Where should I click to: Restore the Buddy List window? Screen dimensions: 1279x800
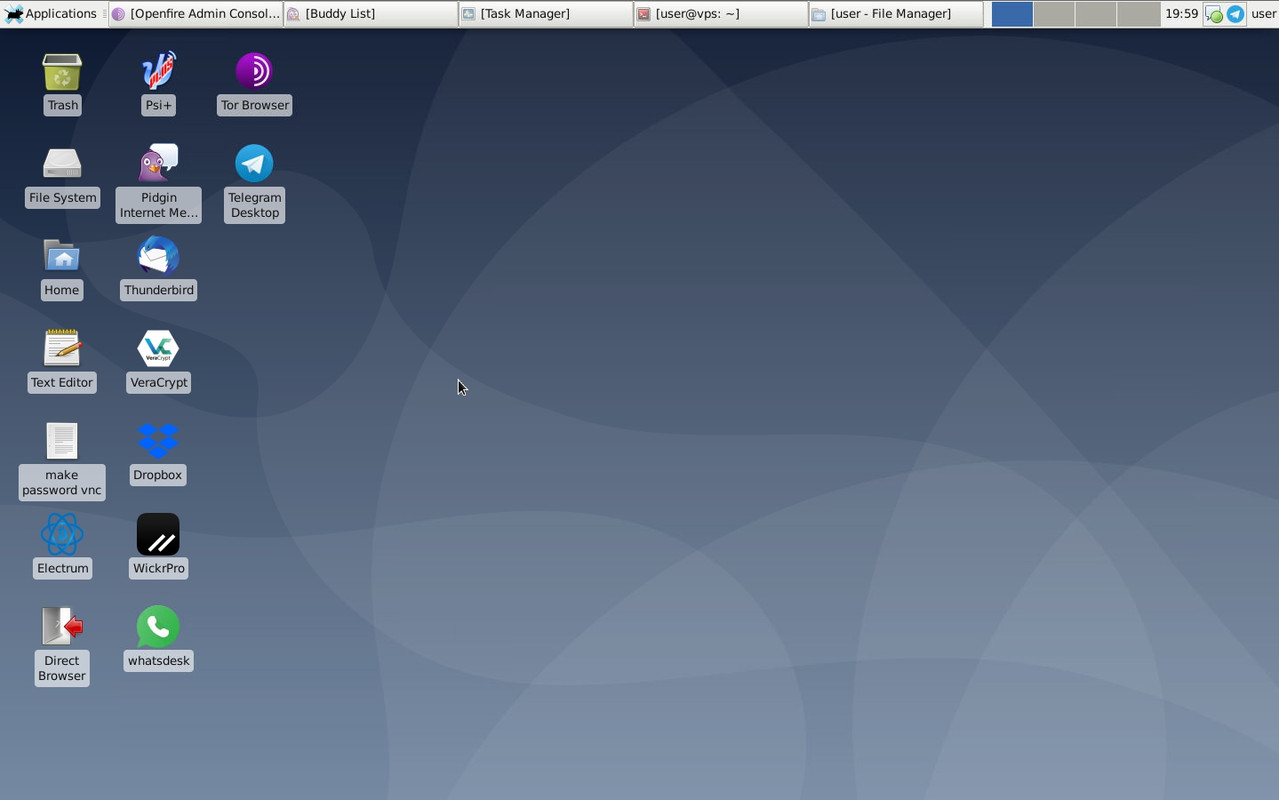[x=371, y=14]
